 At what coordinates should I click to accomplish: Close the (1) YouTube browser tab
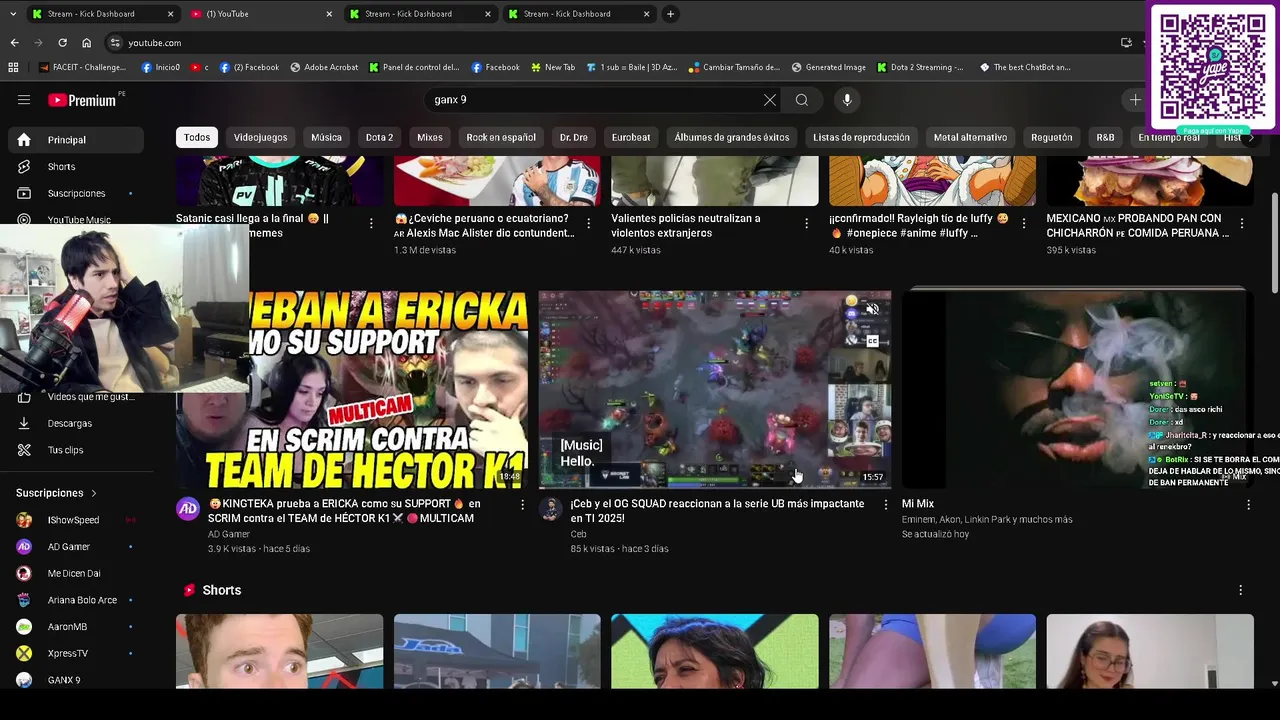pyautogui.click(x=329, y=14)
